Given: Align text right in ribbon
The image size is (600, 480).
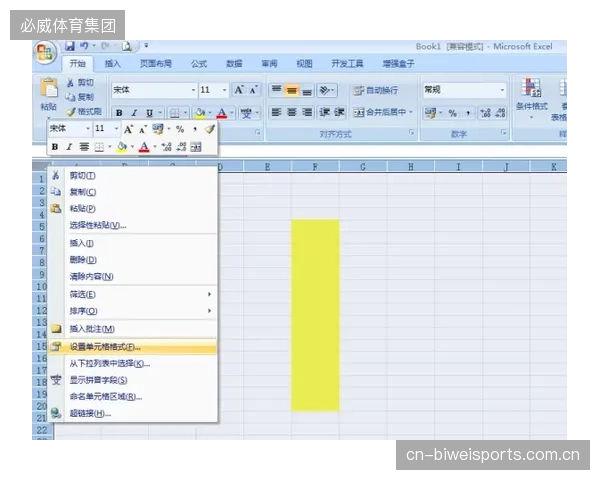Looking at the screenshot, I should point(307,112).
